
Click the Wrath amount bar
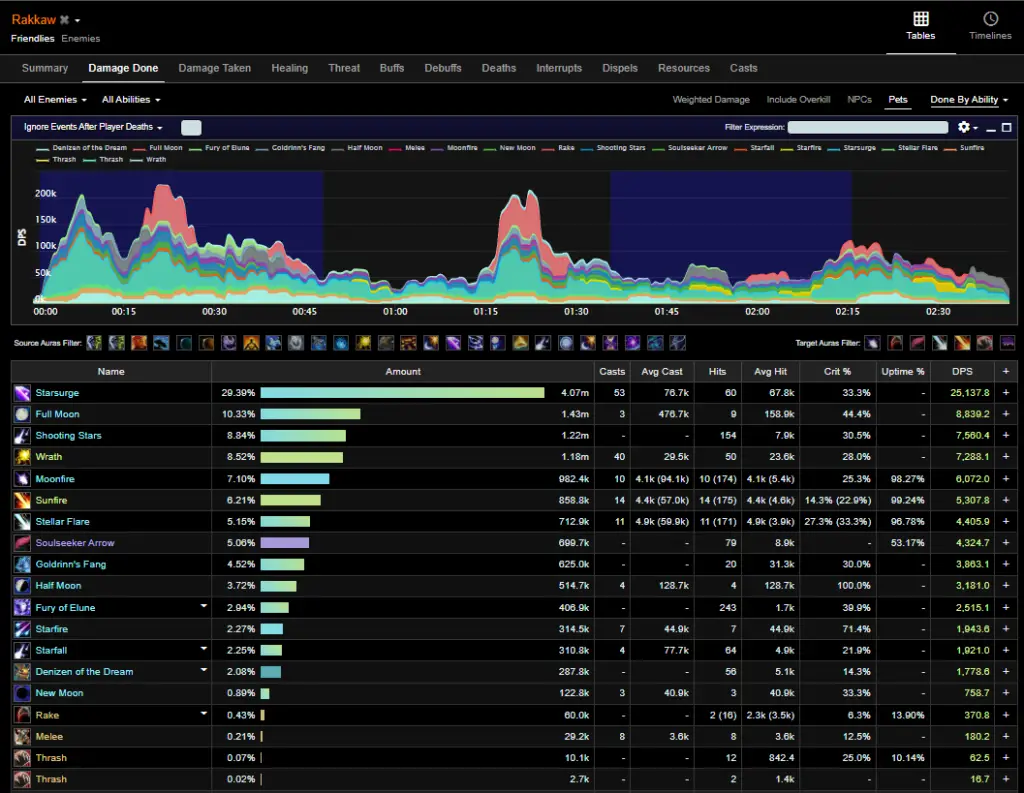point(302,457)
